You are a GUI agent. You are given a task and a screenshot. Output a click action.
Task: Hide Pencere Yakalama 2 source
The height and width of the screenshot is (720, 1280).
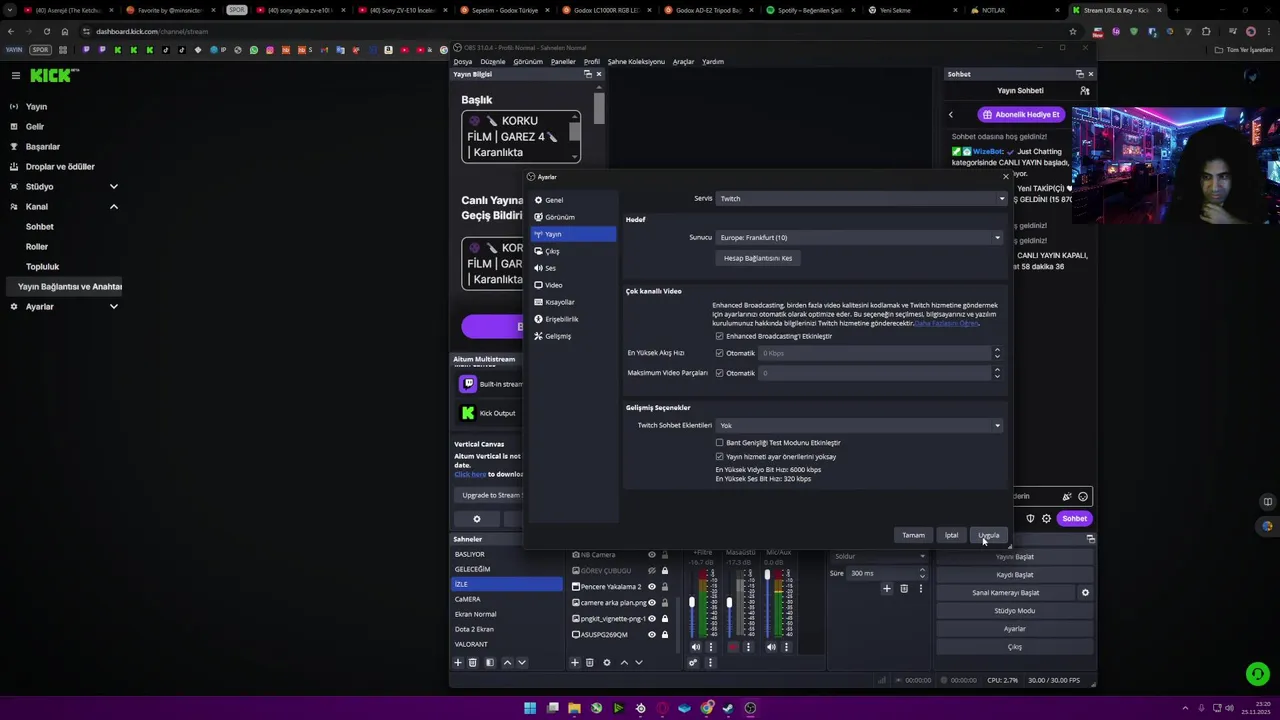652,587
